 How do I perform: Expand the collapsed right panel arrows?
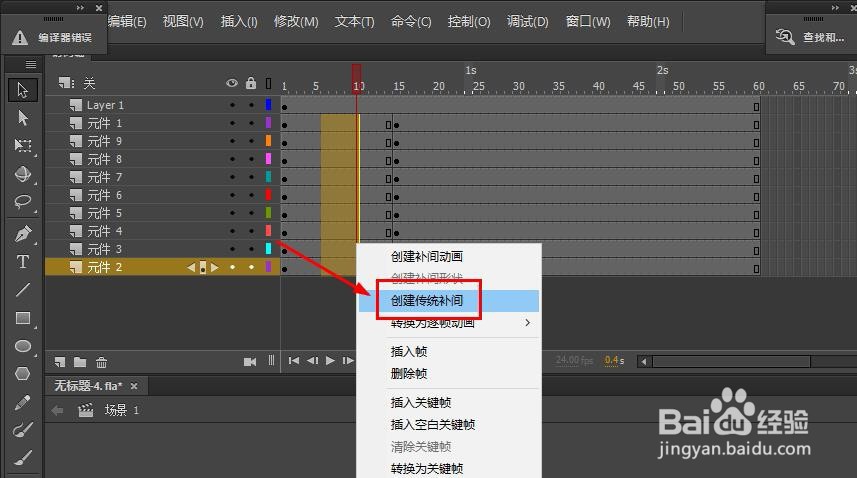835,8
